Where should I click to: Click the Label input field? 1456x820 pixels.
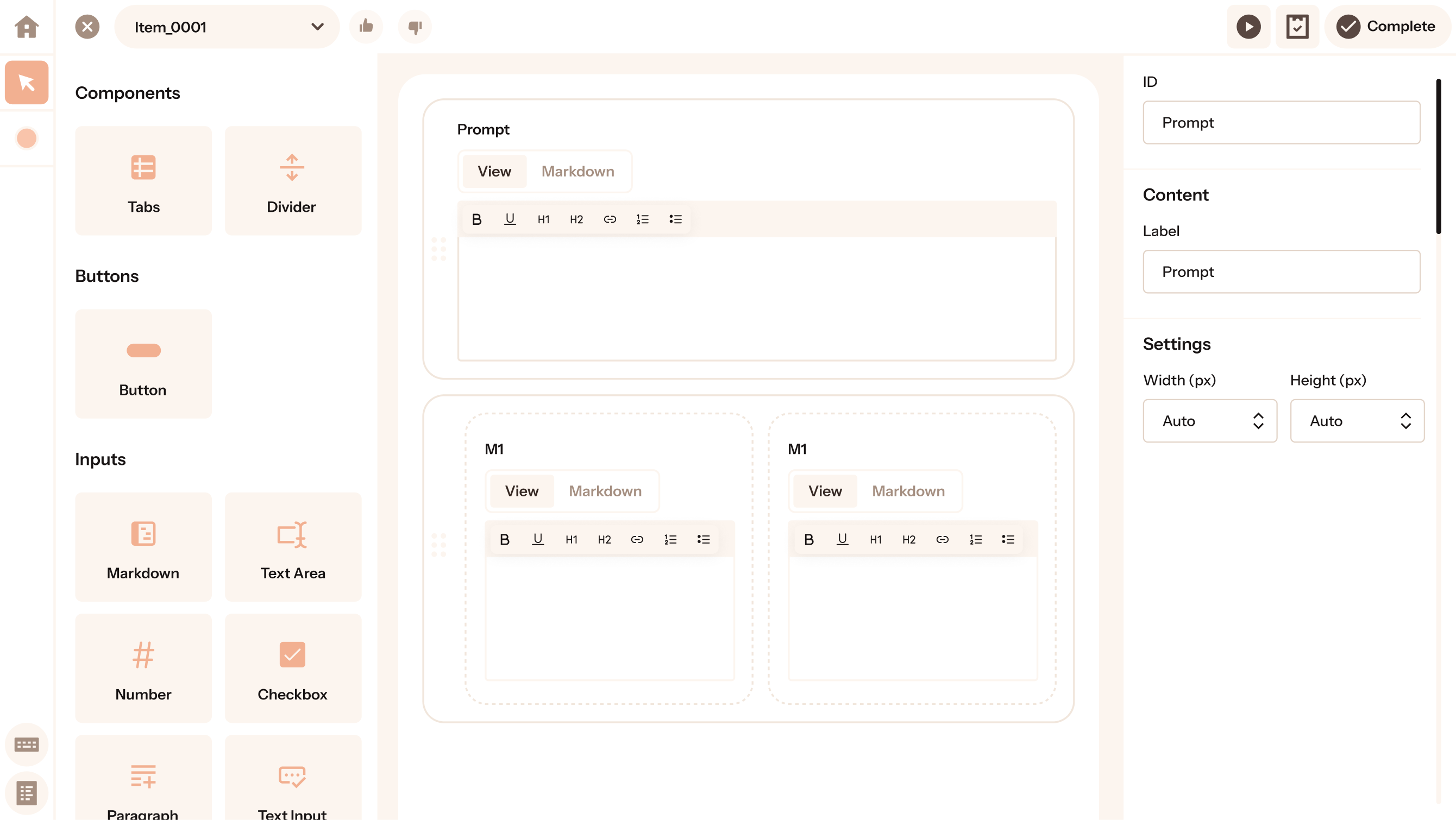click(x=1281, y=272)
